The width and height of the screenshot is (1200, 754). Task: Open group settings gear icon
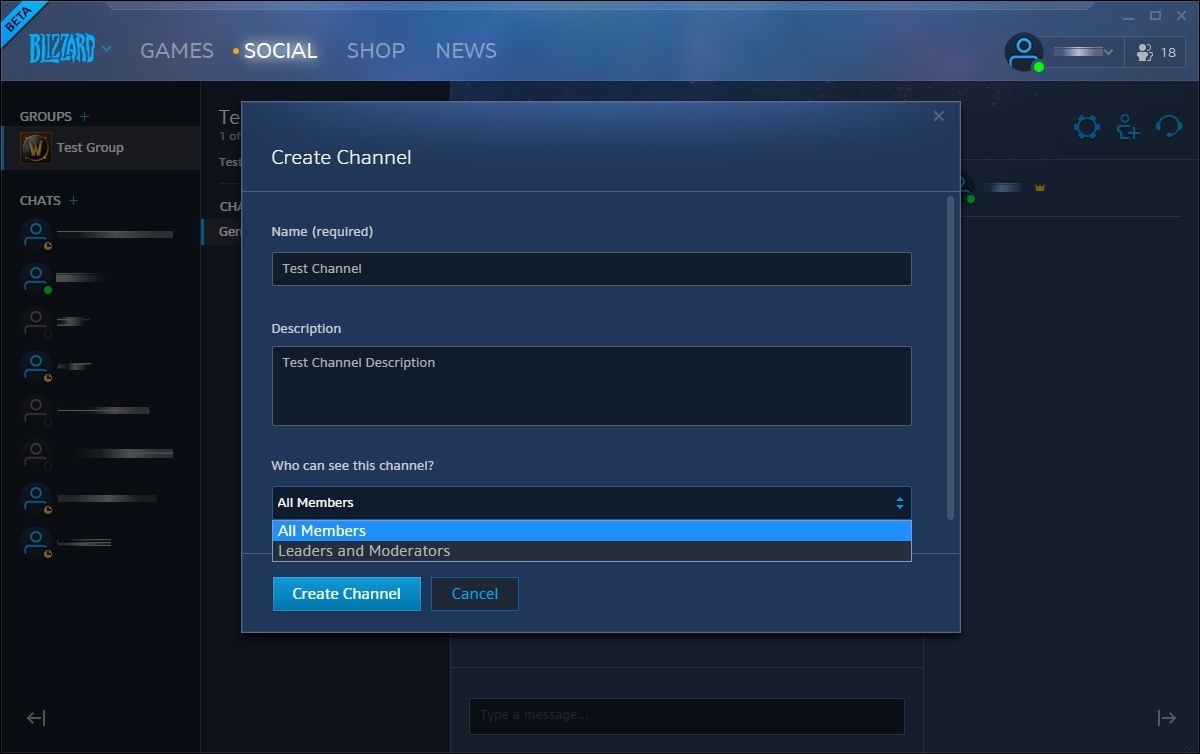[x=1086, y=127]
